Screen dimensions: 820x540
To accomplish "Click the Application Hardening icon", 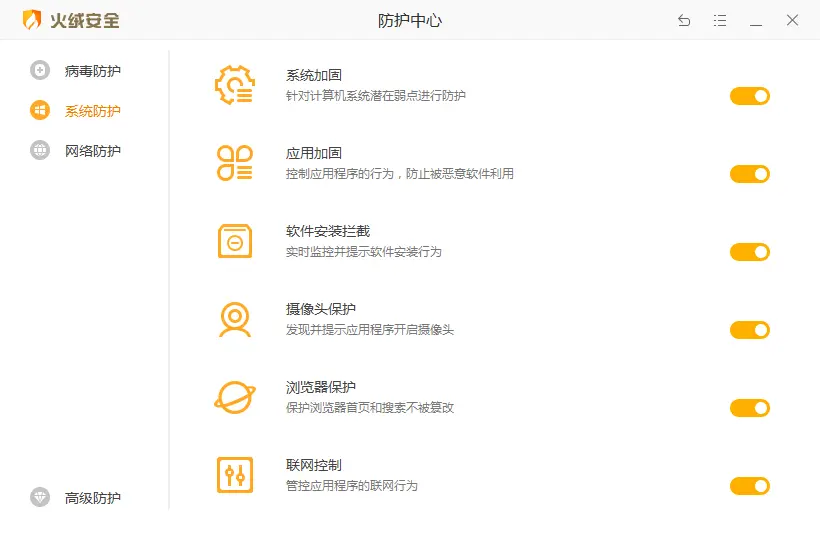I will 234,163.
